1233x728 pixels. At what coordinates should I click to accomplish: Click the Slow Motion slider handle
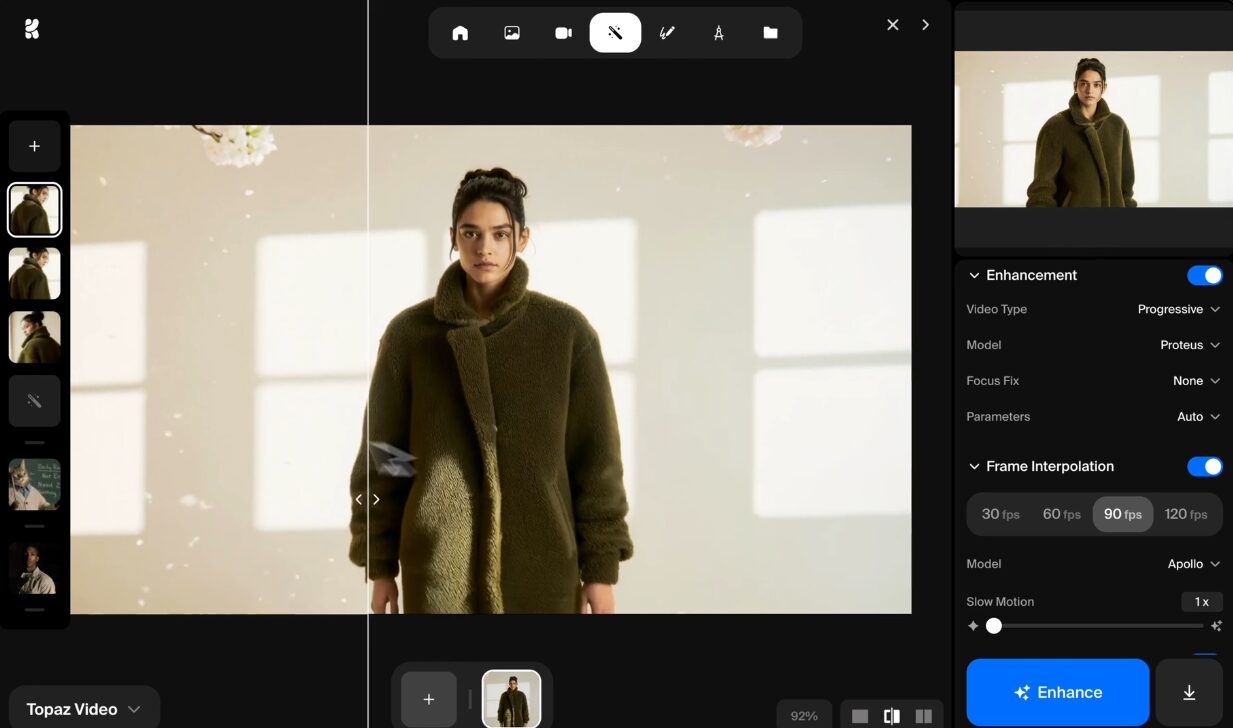click(x=993, y=626)
